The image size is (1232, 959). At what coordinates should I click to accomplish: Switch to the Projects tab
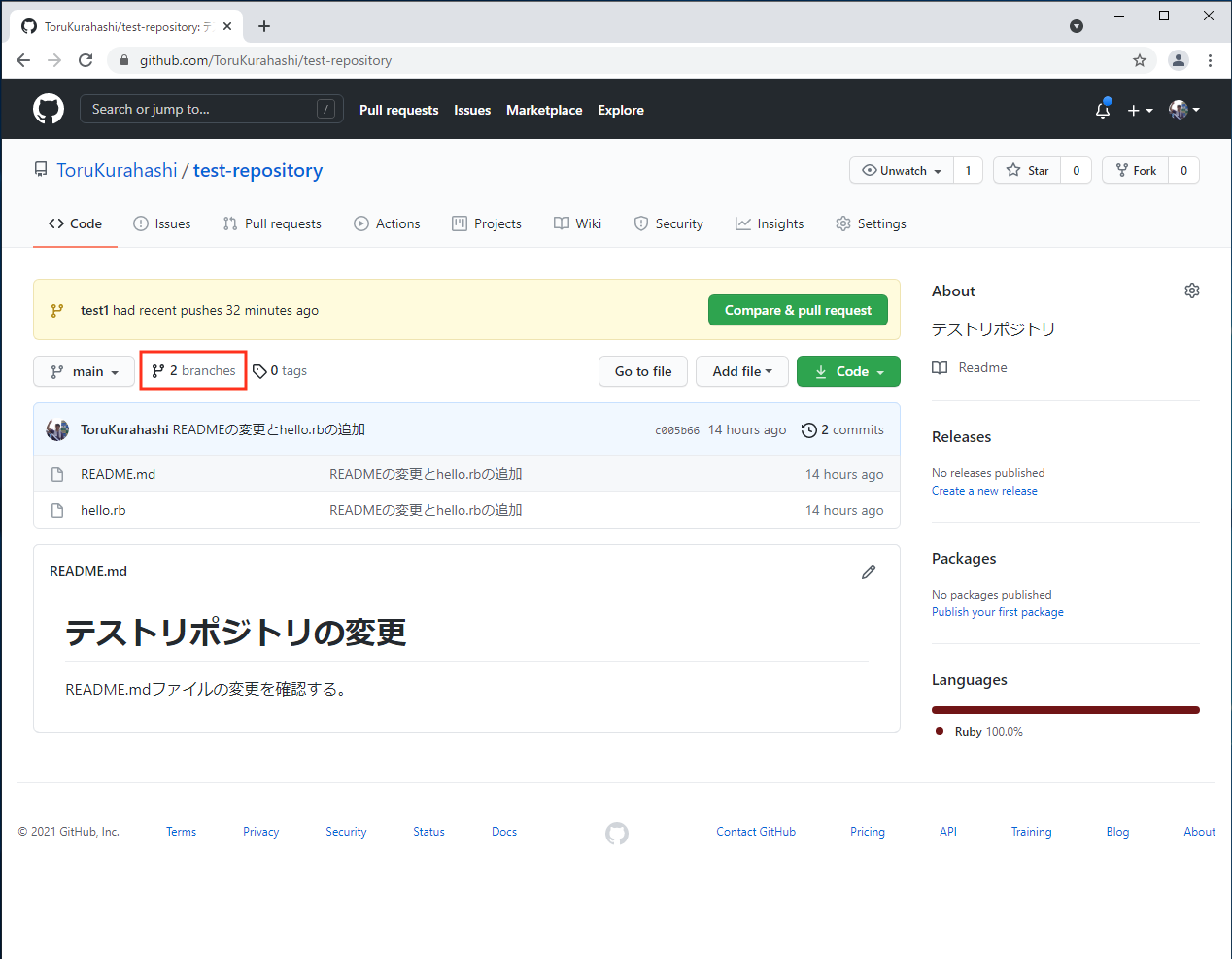487,223
